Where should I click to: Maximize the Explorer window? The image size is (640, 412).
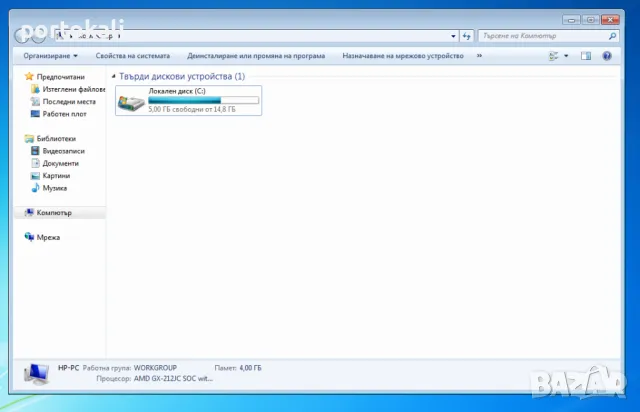590,20
